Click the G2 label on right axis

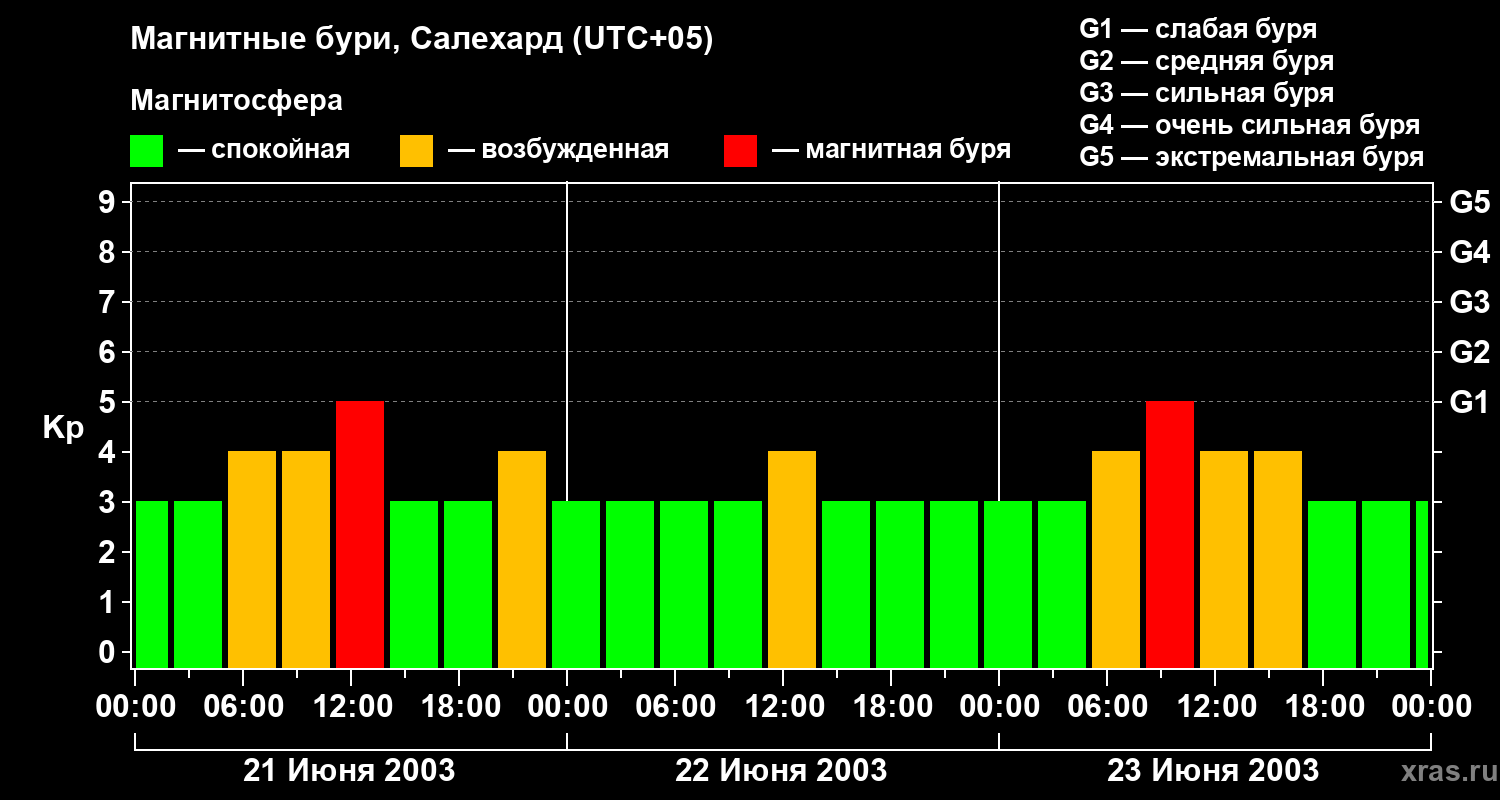tap(1469, 352)
